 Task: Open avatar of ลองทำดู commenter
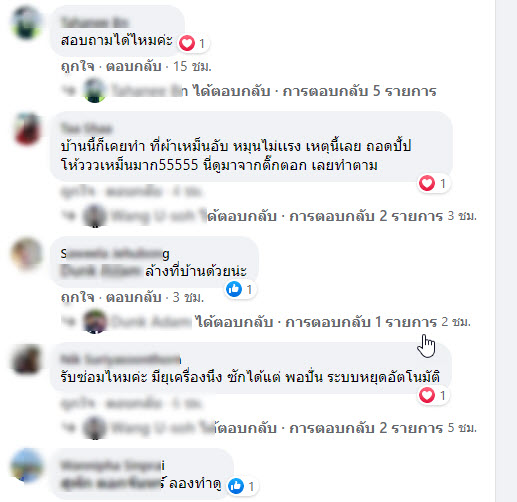click(26, 465)
